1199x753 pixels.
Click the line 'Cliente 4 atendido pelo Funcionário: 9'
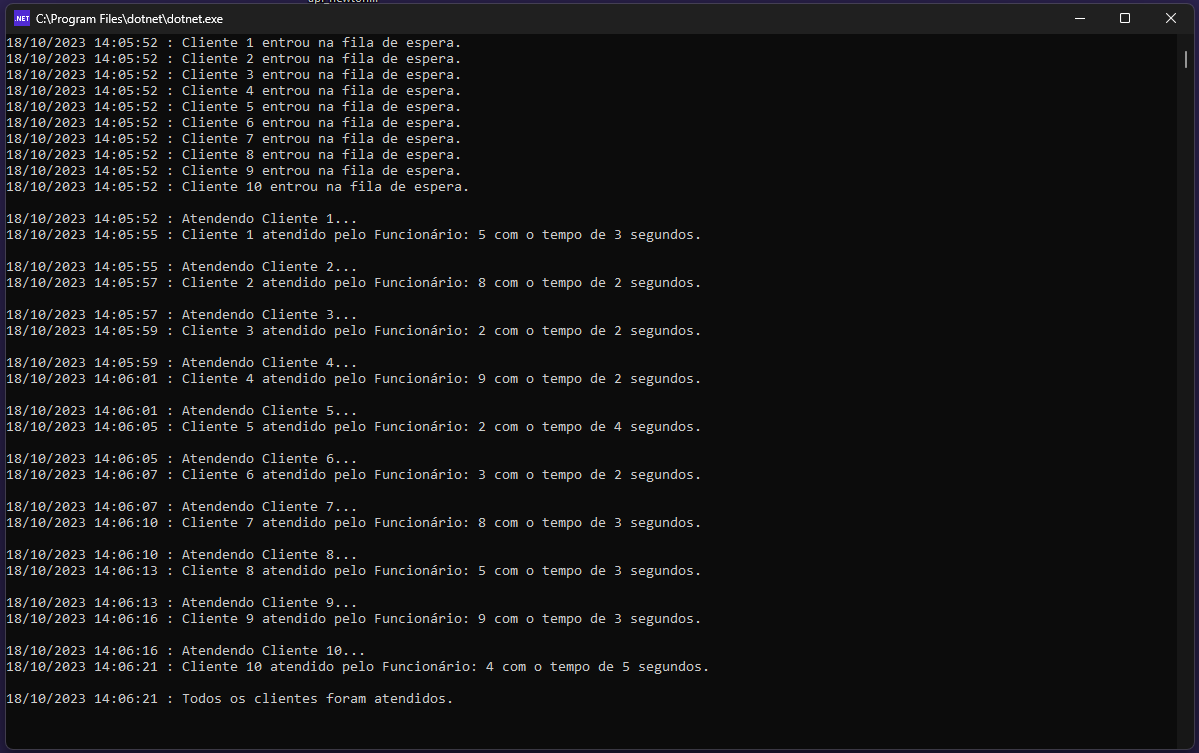click(x=353, y=380)
